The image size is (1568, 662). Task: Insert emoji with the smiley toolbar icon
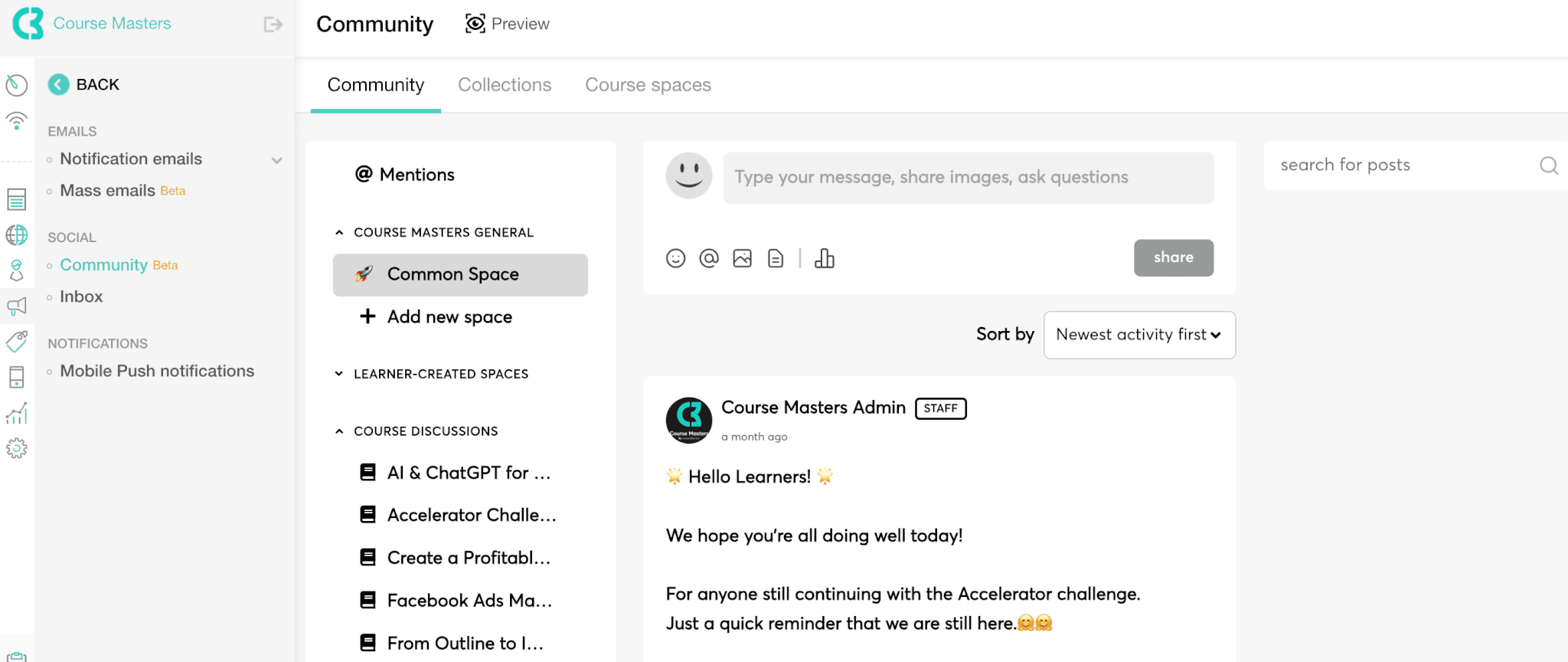pyautogui.click(x=675, y=258)
